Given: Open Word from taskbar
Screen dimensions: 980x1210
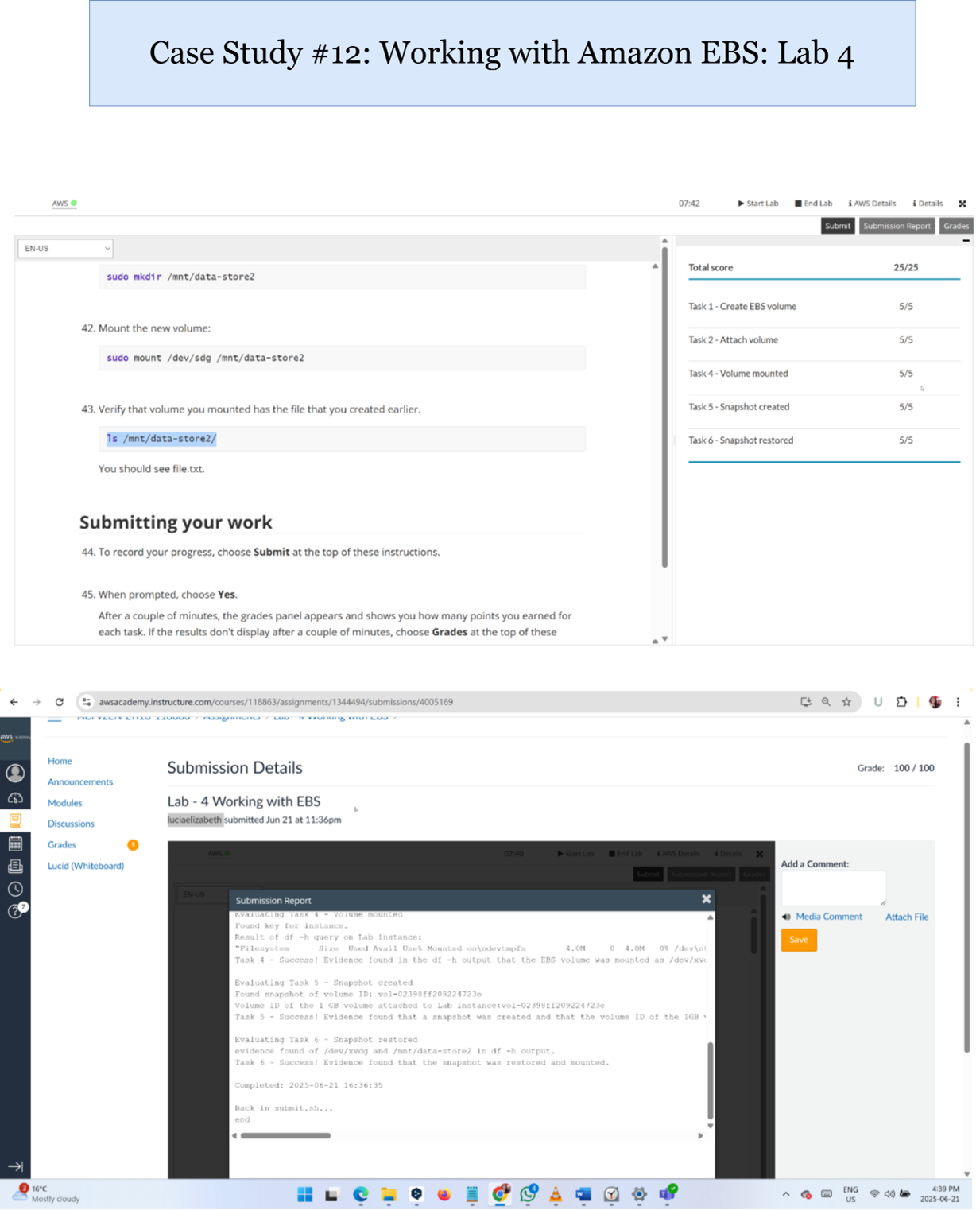Looking at the screenshot, I should coord(583,1194).
